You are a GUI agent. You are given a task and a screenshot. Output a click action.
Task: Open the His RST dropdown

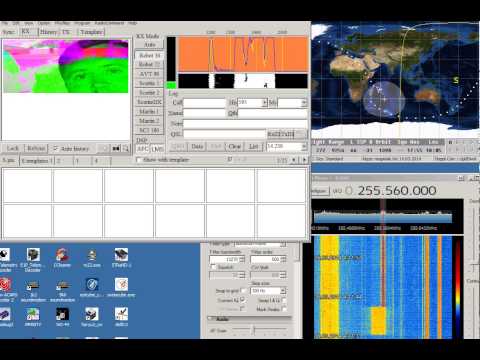(x=265, y=102)
